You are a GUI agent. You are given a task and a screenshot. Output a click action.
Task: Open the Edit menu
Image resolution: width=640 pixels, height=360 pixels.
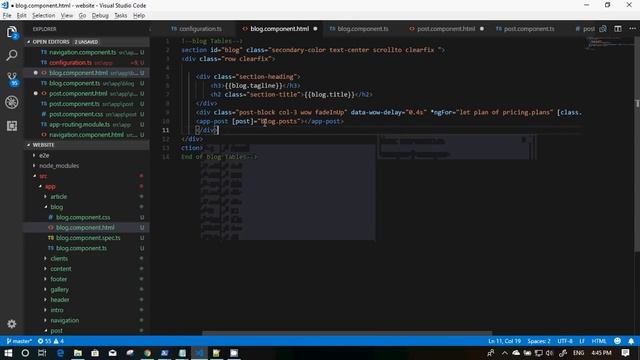(x=21, y=16)
